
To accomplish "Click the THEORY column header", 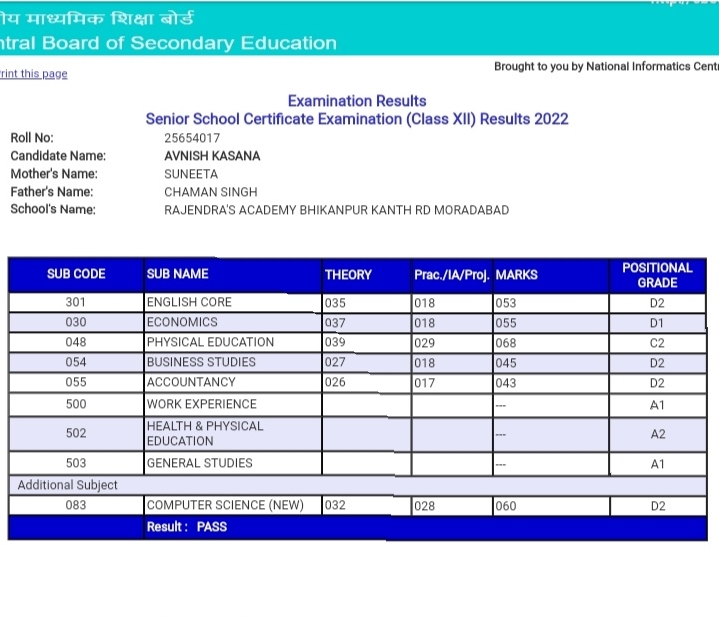I will pyautogui.click(x=366, y=275).
